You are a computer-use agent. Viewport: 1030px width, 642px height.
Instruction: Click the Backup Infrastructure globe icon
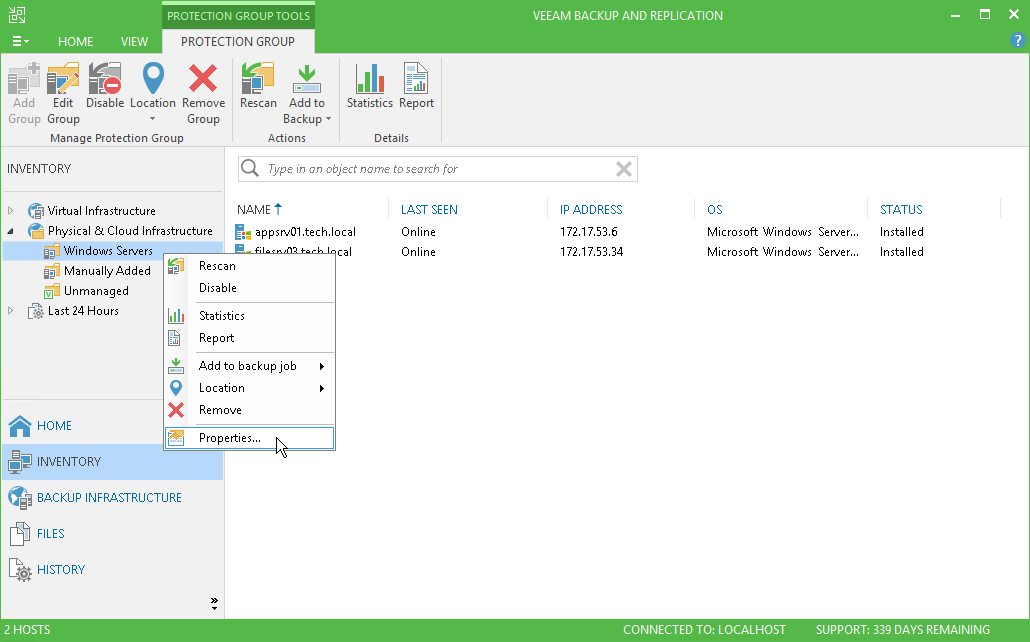pyautogui.click(x=20, y=498)
